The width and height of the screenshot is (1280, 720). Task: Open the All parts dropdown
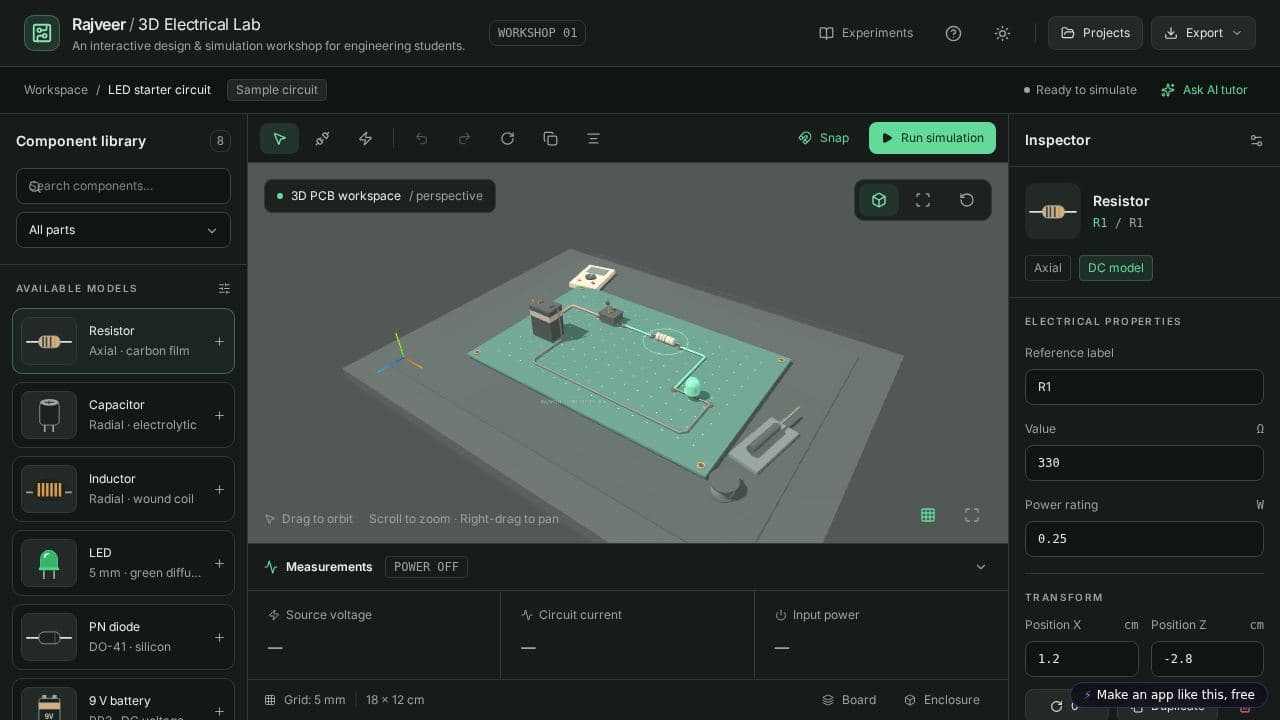(123, 230)
